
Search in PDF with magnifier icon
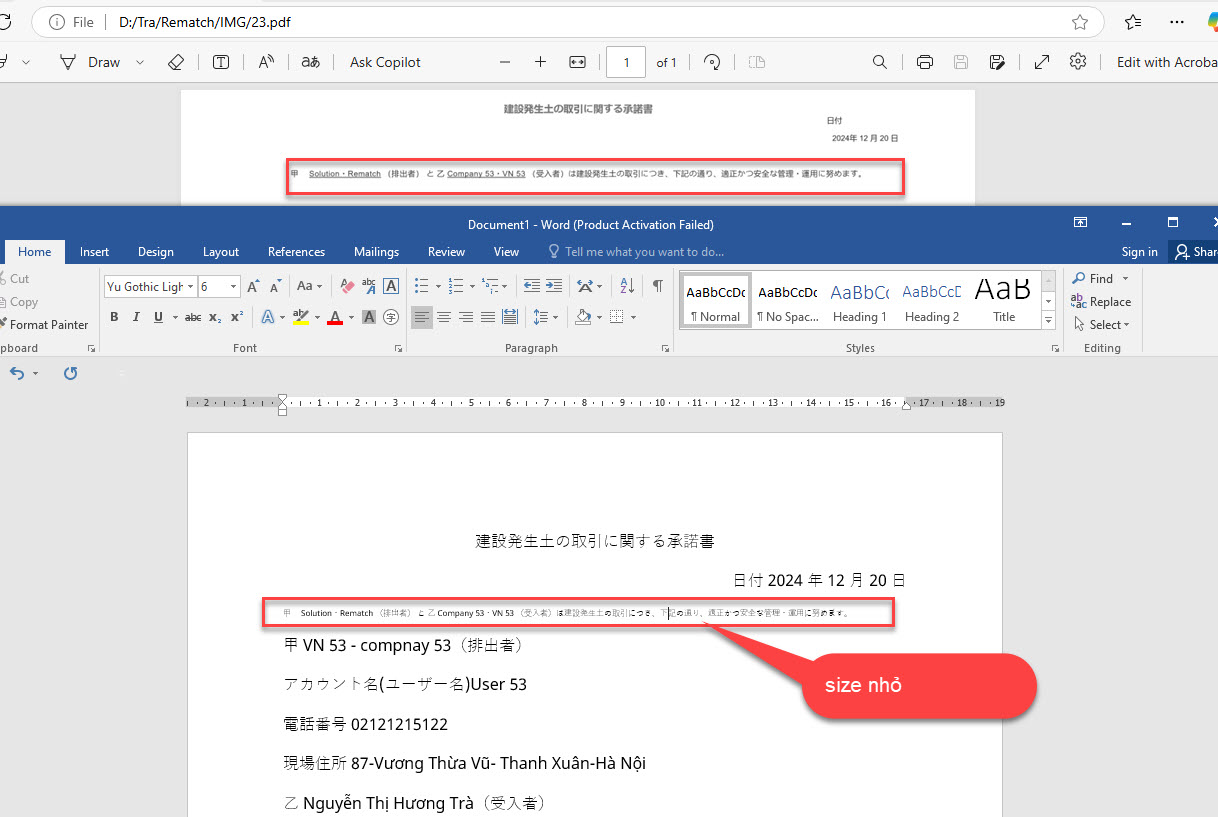pos(880,62)
